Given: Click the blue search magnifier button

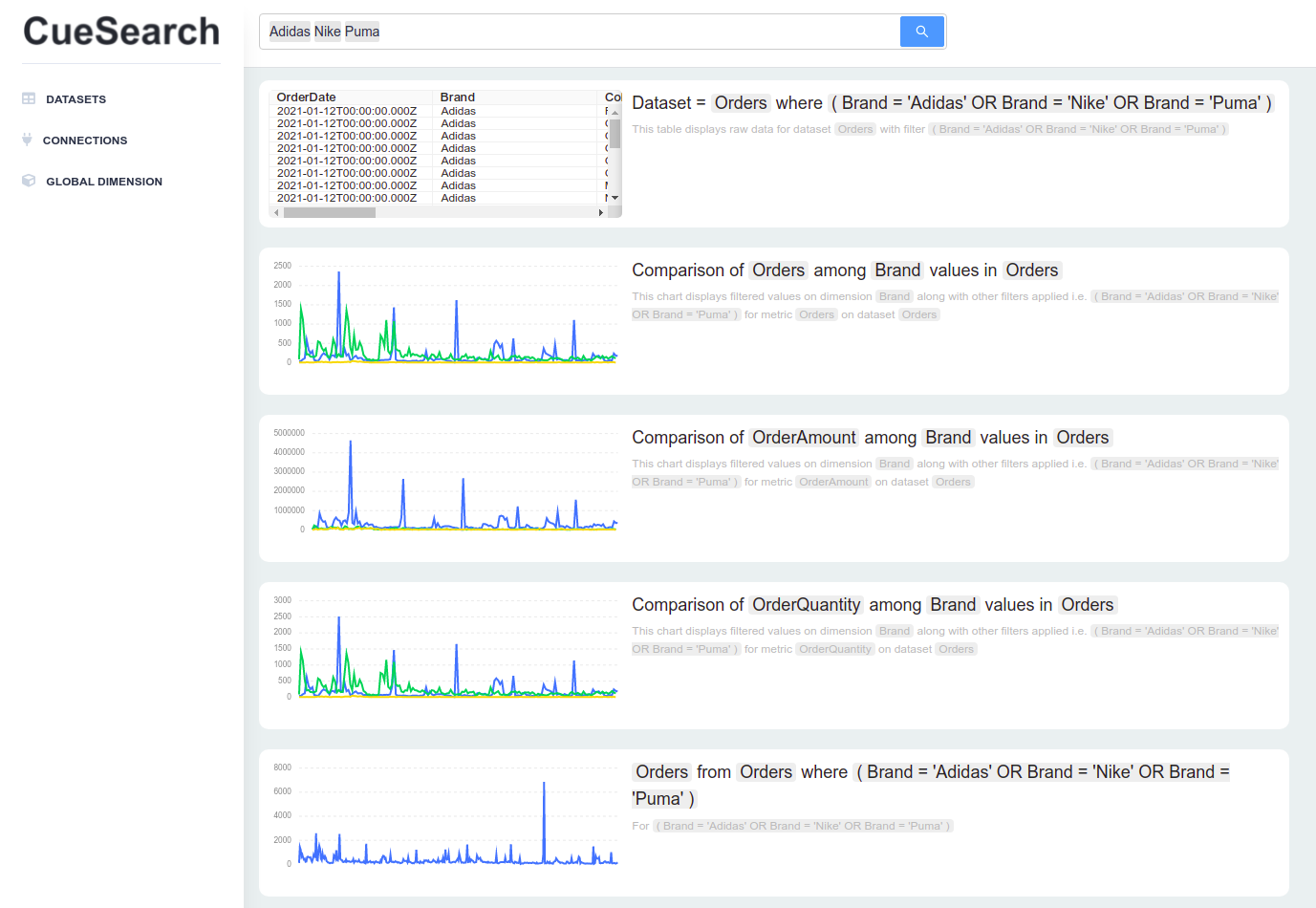Looking at the screenshot, I should coord(921,32).
